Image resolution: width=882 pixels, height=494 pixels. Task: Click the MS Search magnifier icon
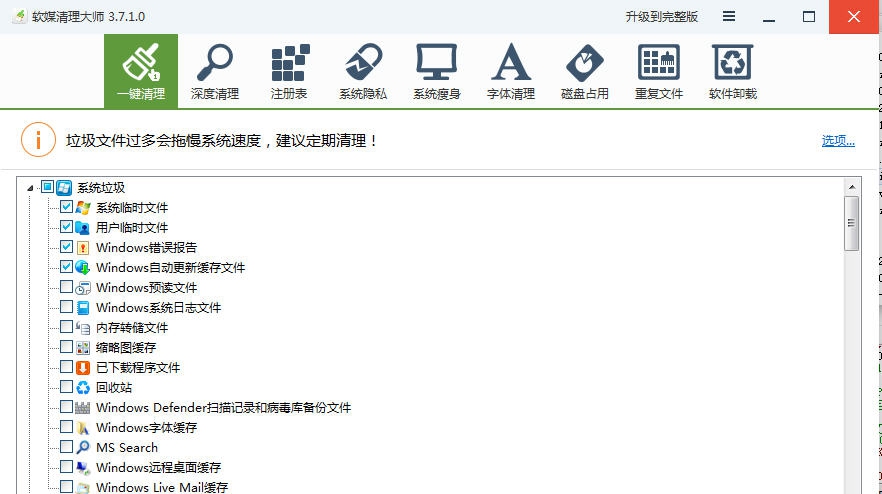click(83, 448)
